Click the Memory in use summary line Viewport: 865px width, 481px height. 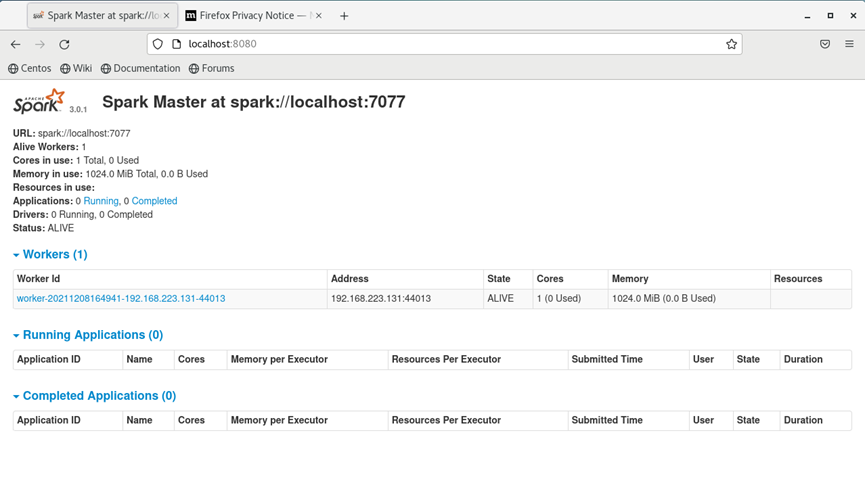click(x=110, y=174)
